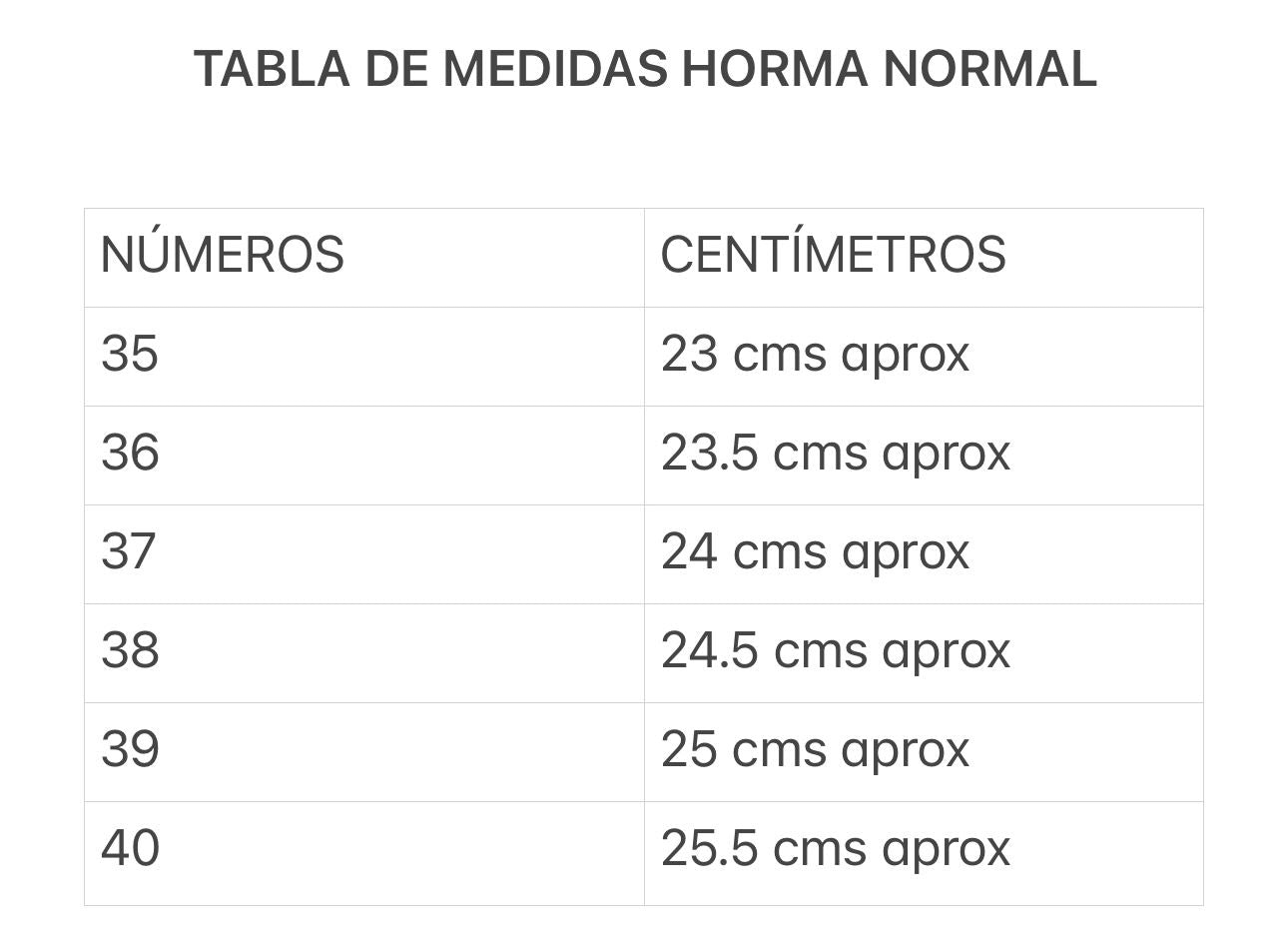Viewport: 1288px width, 946px height.
Task: Select the size 38 cell
Action: pyautogui.click(x=130, y=650)
